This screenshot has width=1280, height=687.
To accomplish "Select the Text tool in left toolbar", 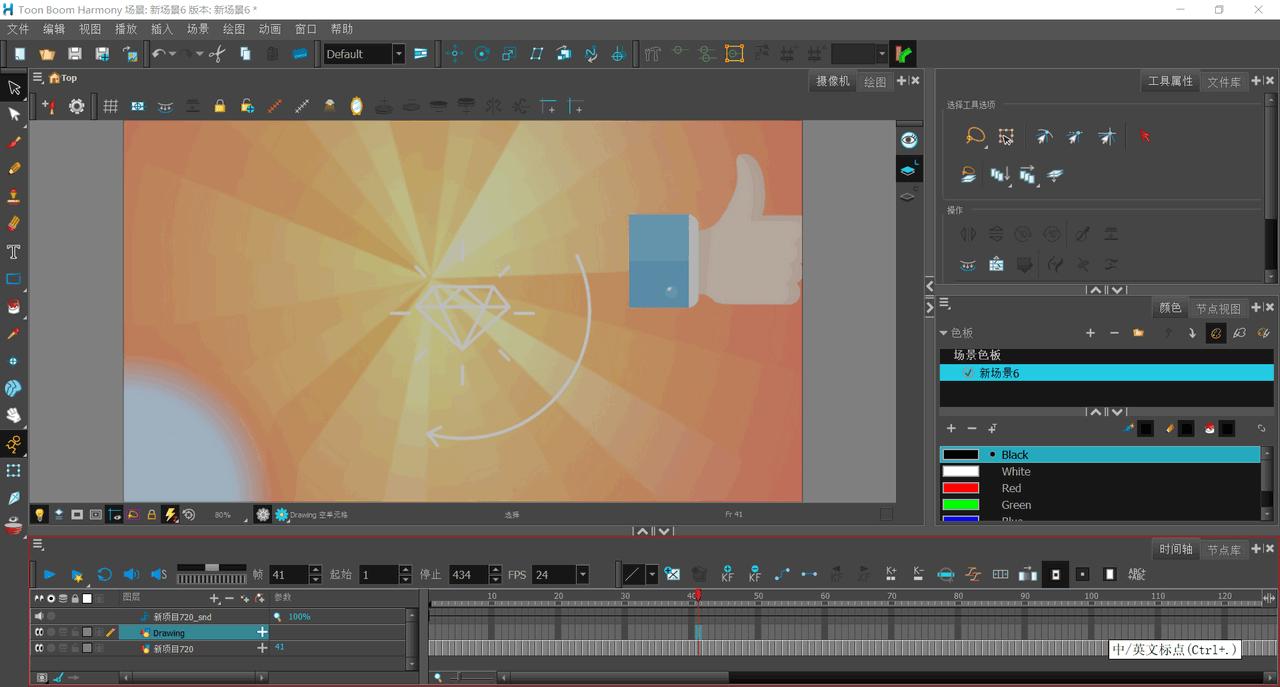I will 14,252.
